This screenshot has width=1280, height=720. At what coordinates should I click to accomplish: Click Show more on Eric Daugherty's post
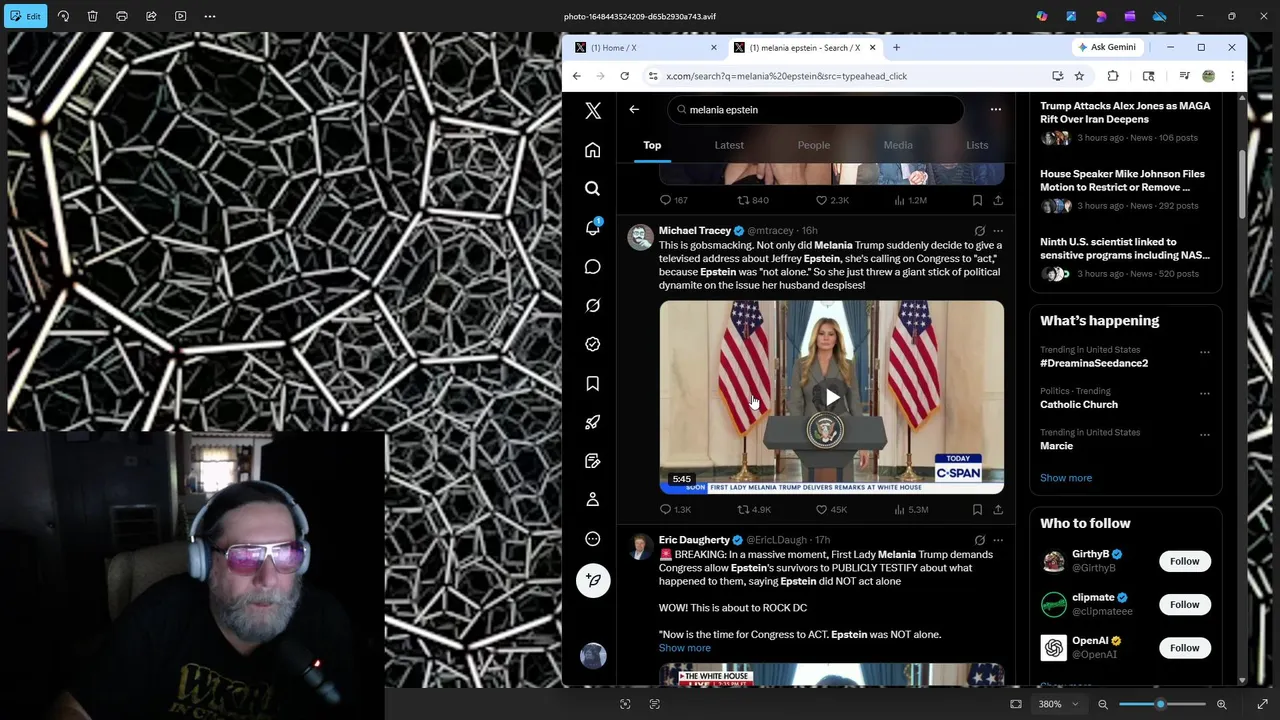[685, 648]
